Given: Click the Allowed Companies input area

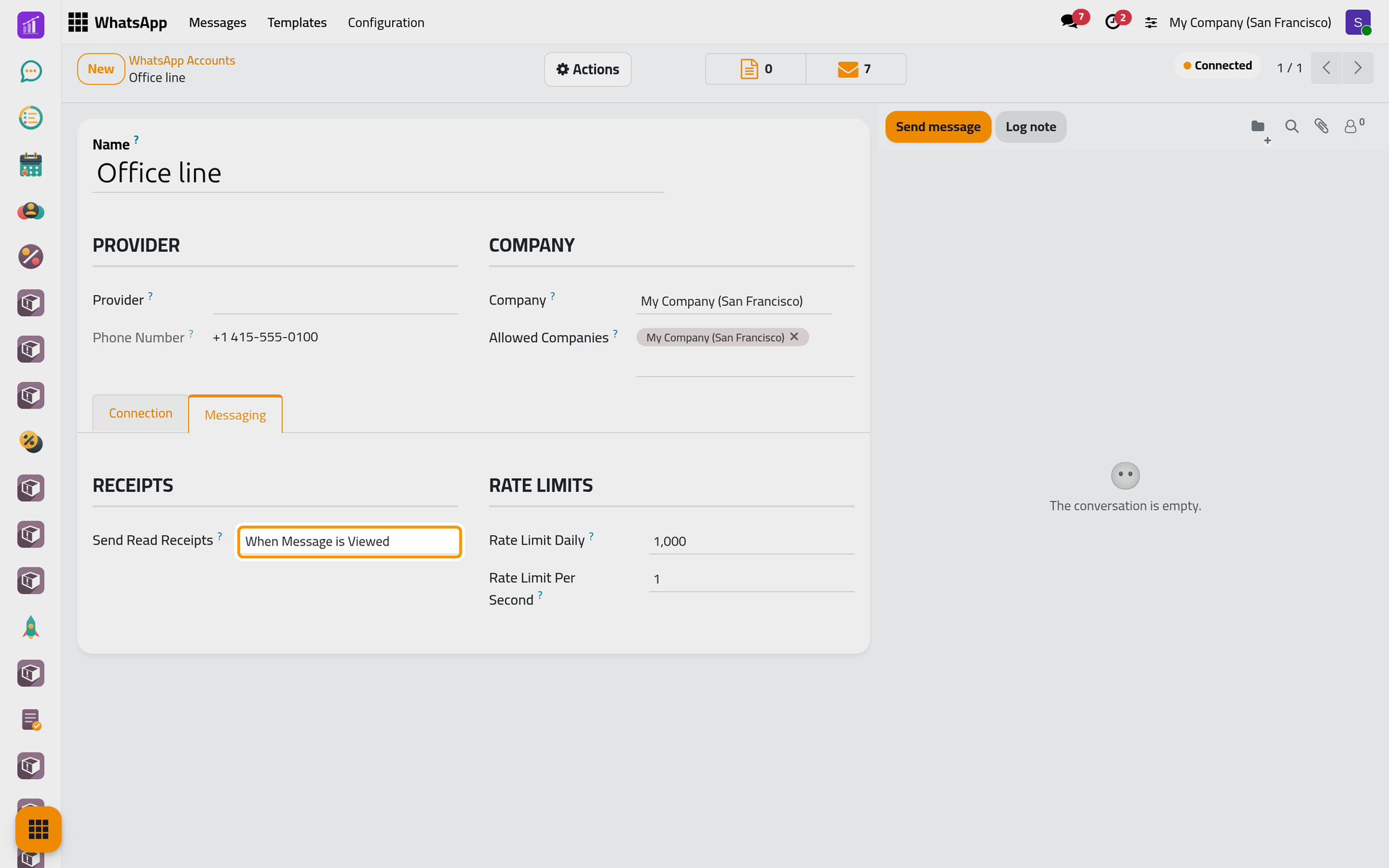Looking at the screenshot, I should point(745,364).
